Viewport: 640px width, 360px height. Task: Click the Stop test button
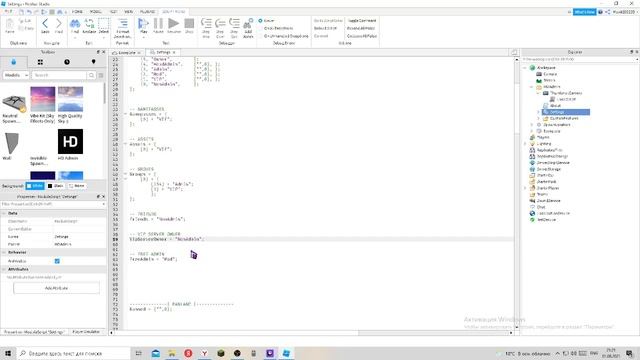point(189,24)
